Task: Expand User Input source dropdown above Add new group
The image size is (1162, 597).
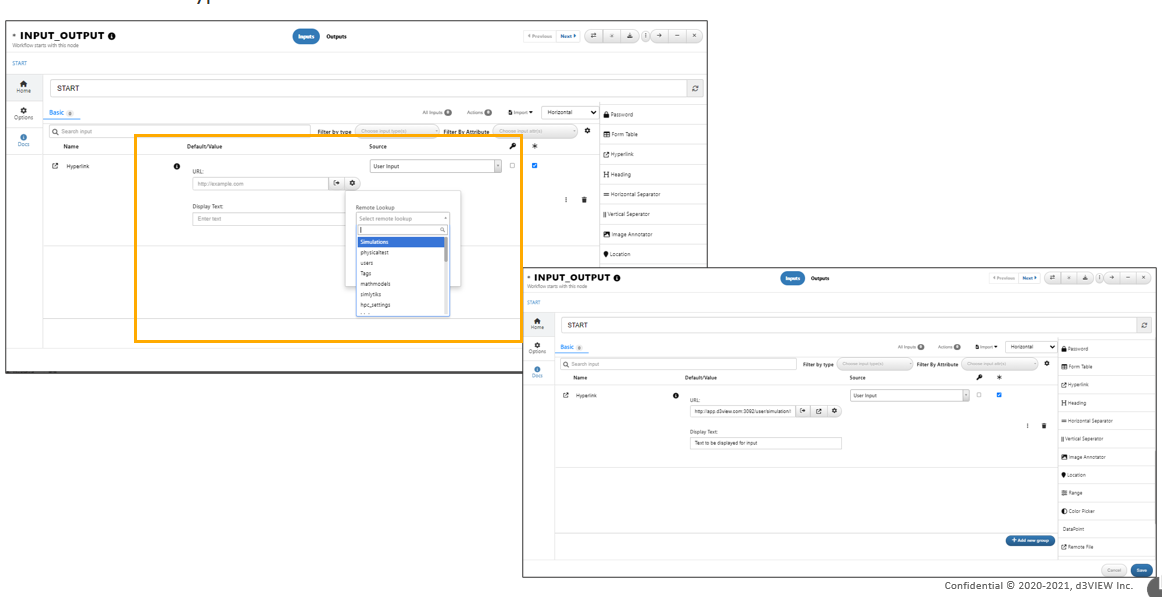Action: coord(910,396)
